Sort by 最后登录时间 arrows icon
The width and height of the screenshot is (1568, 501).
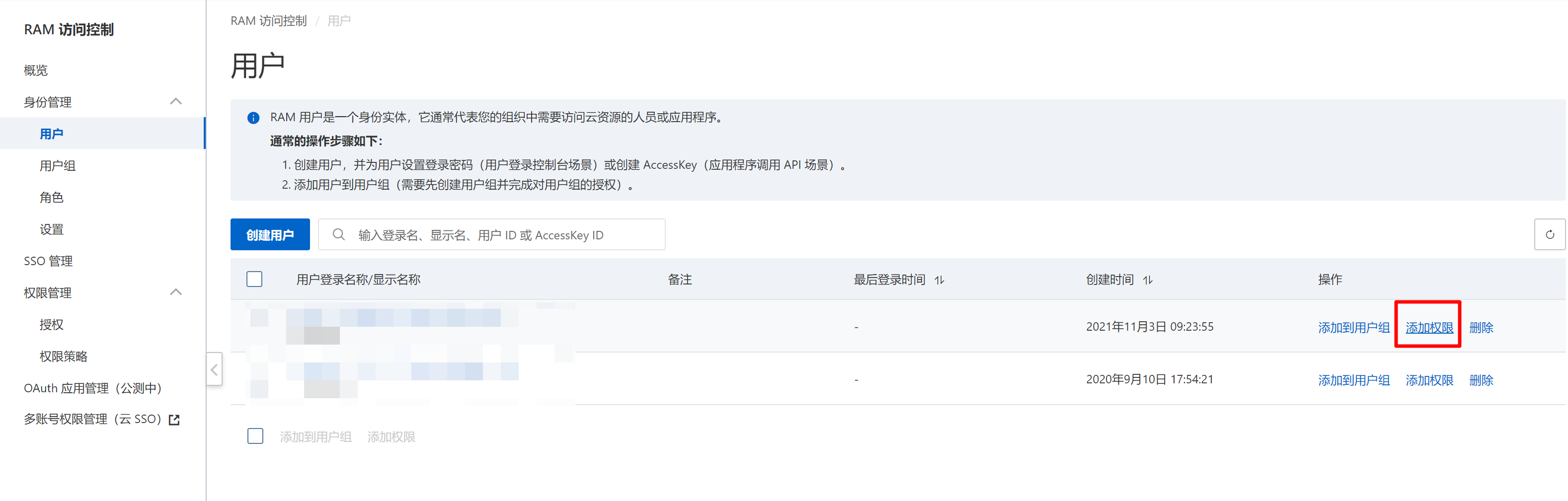point(939,280)
